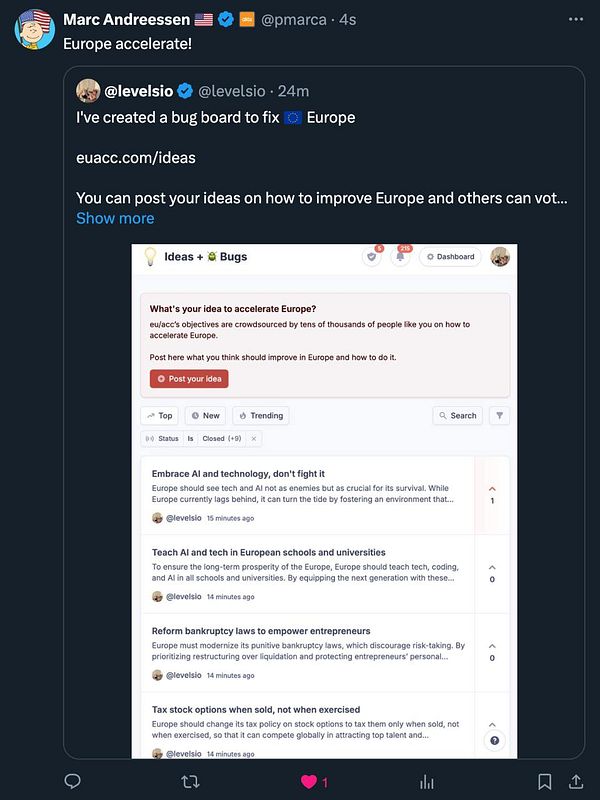600x800 pixels.
Task: Remove the Status is Closed filter
Action: pyautogui.click(x=254, y=439)
